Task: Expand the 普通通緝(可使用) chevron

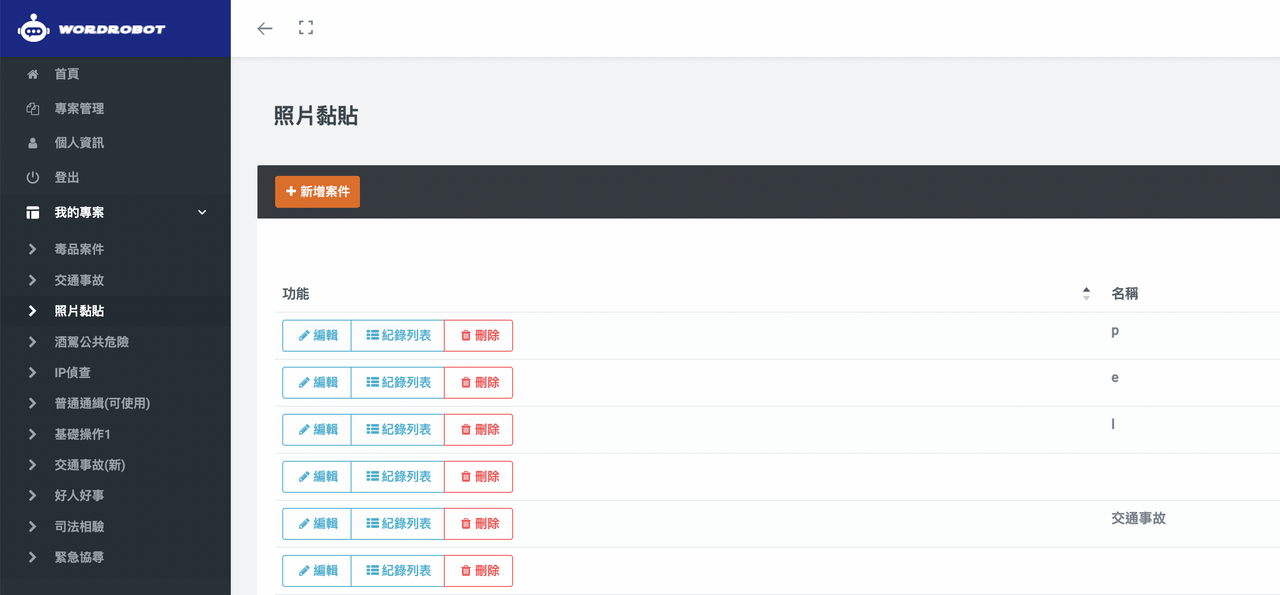Action: (33, 403)
